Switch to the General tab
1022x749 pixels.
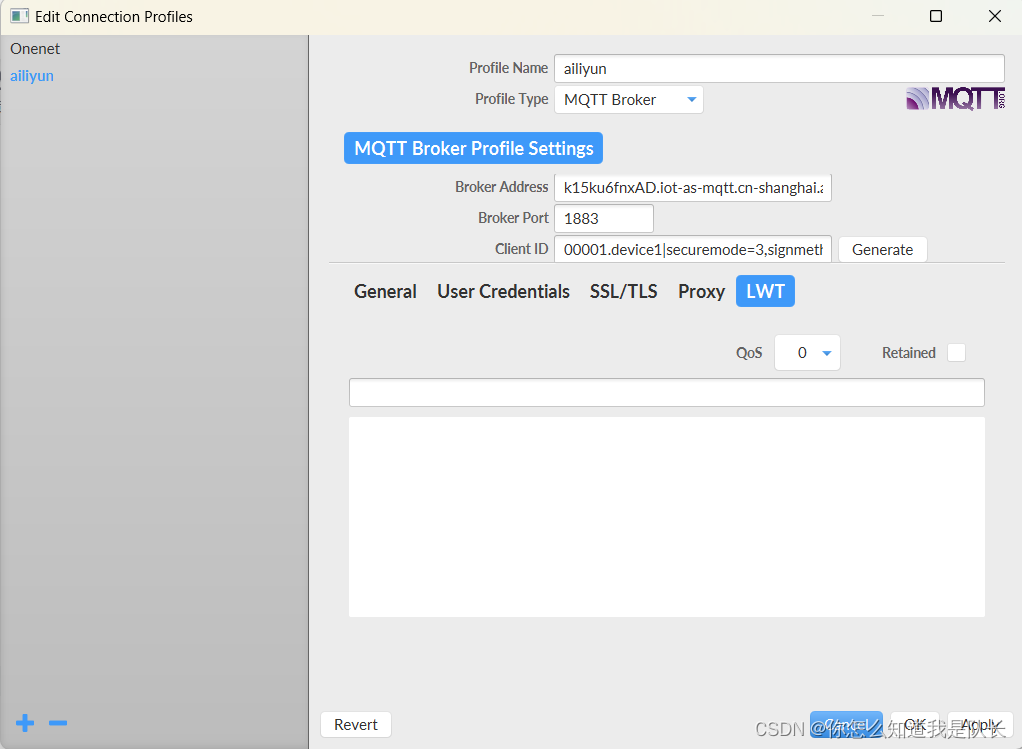pyautogui.click(x=385, y=291)
